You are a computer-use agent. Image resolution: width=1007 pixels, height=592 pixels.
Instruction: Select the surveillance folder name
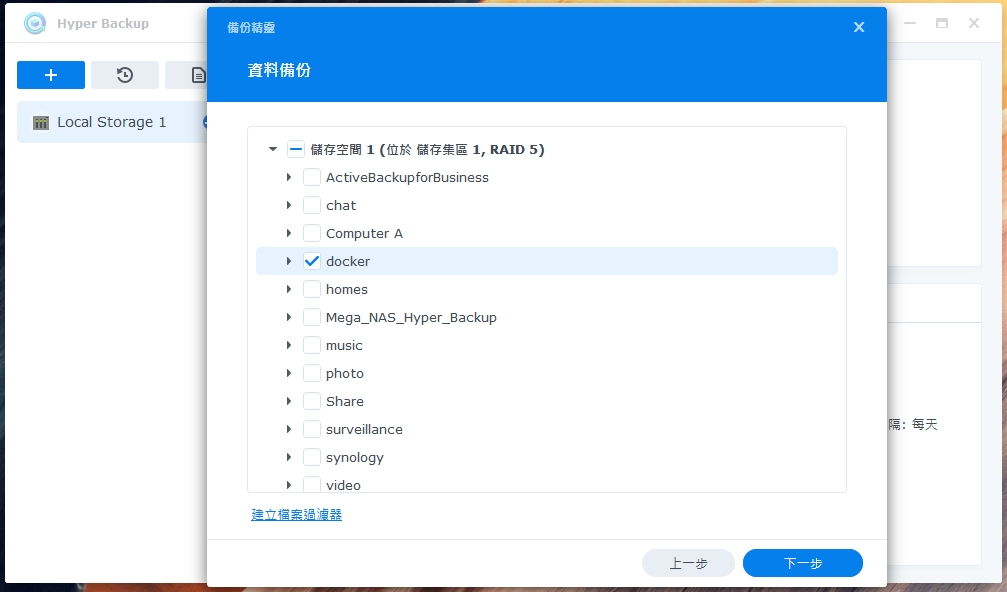364,430
